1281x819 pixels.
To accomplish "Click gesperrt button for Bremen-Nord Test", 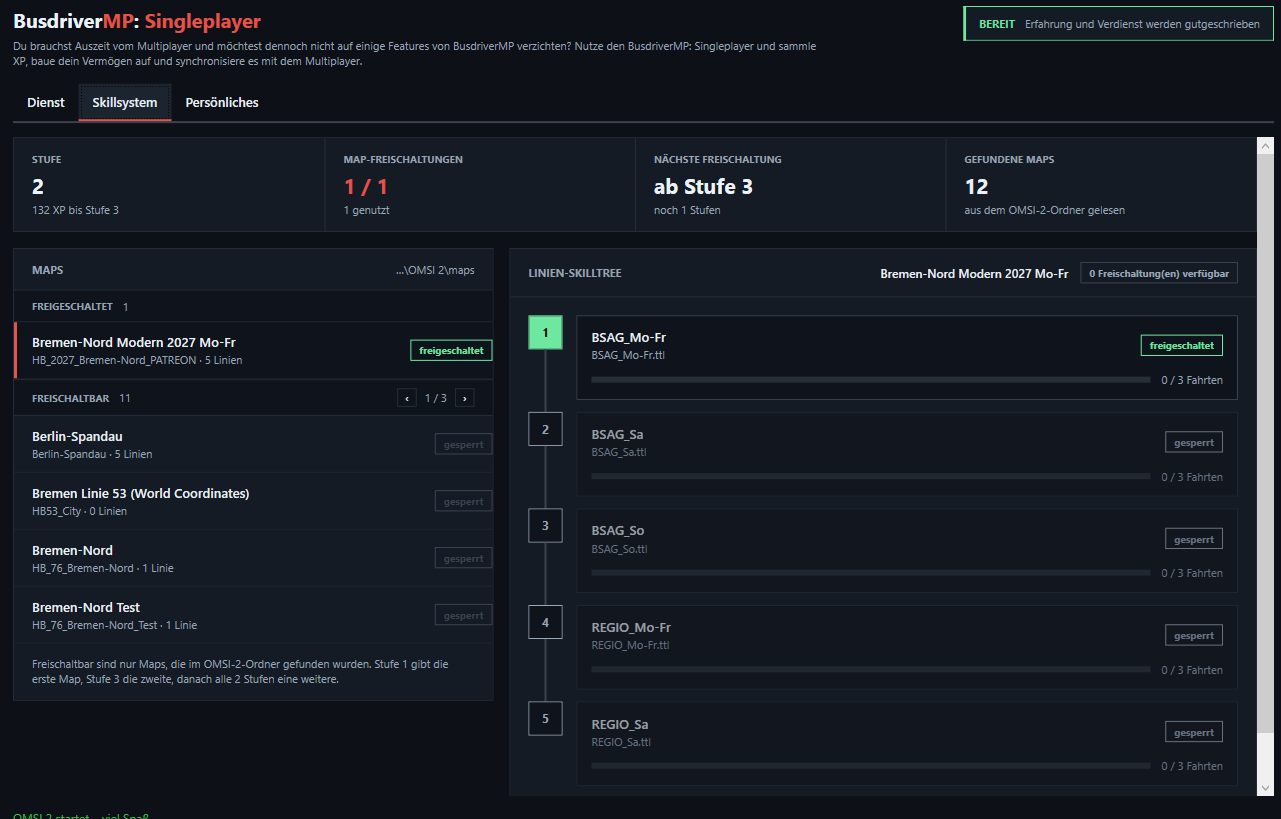I will coord(463,615).
